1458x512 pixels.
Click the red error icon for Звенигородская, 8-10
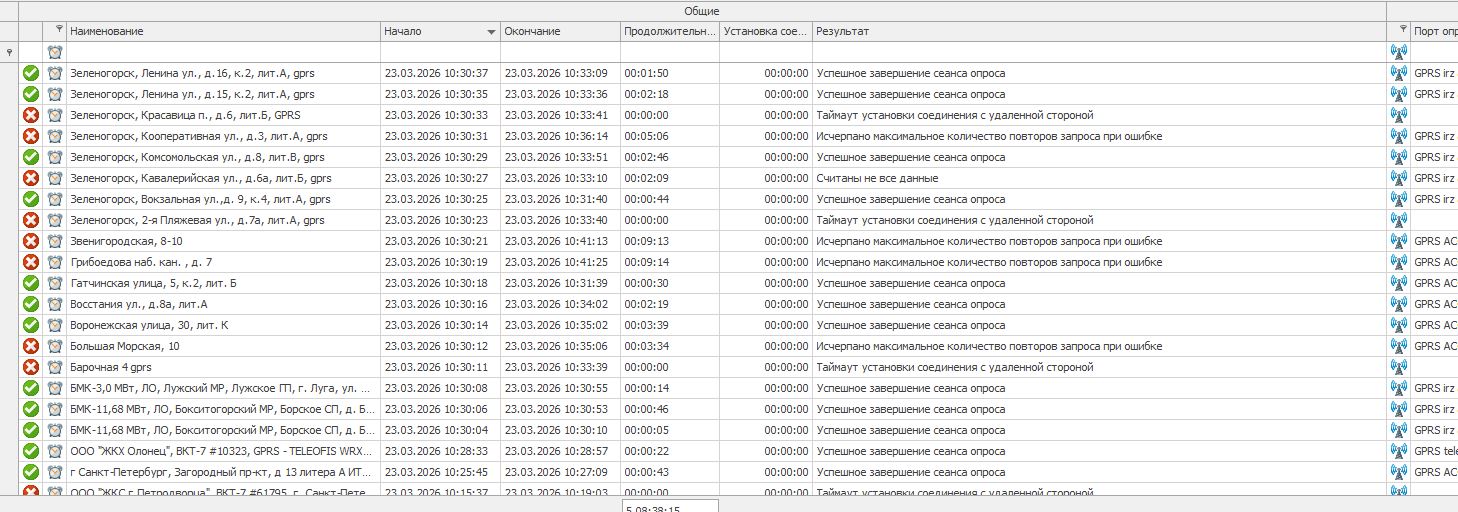[x=31, y=241]
